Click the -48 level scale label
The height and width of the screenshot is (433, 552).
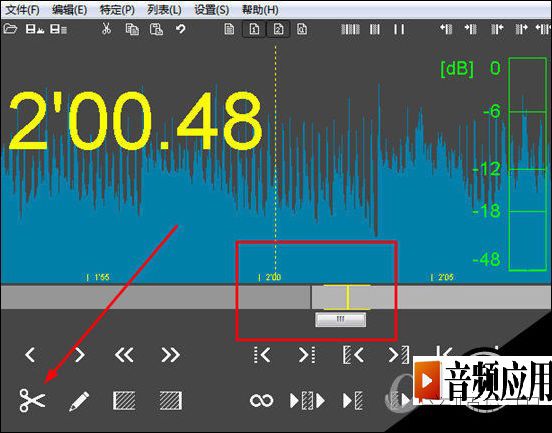487,259
